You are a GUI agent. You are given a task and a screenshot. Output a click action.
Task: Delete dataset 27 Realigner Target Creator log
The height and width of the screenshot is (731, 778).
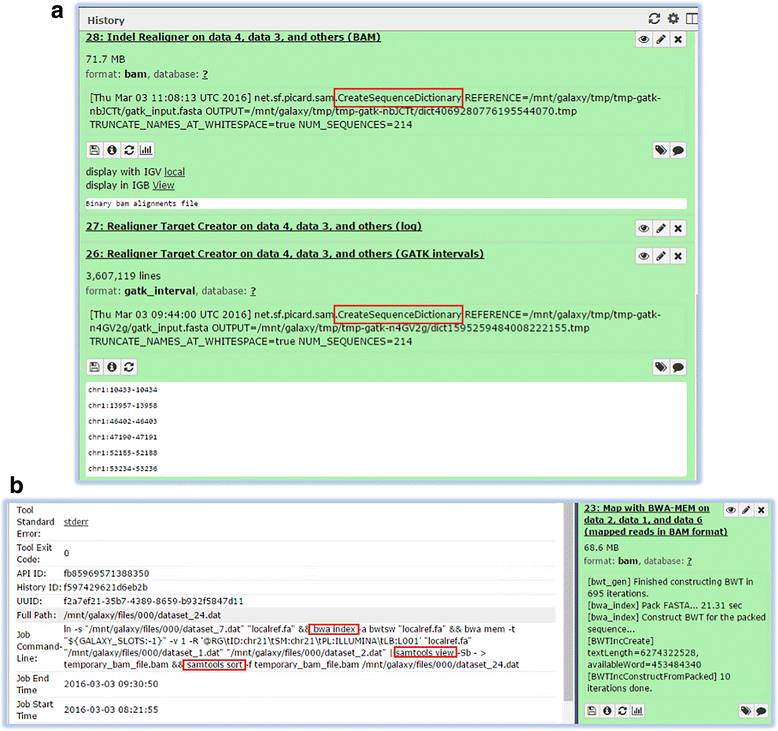click(x=678, y=228)
